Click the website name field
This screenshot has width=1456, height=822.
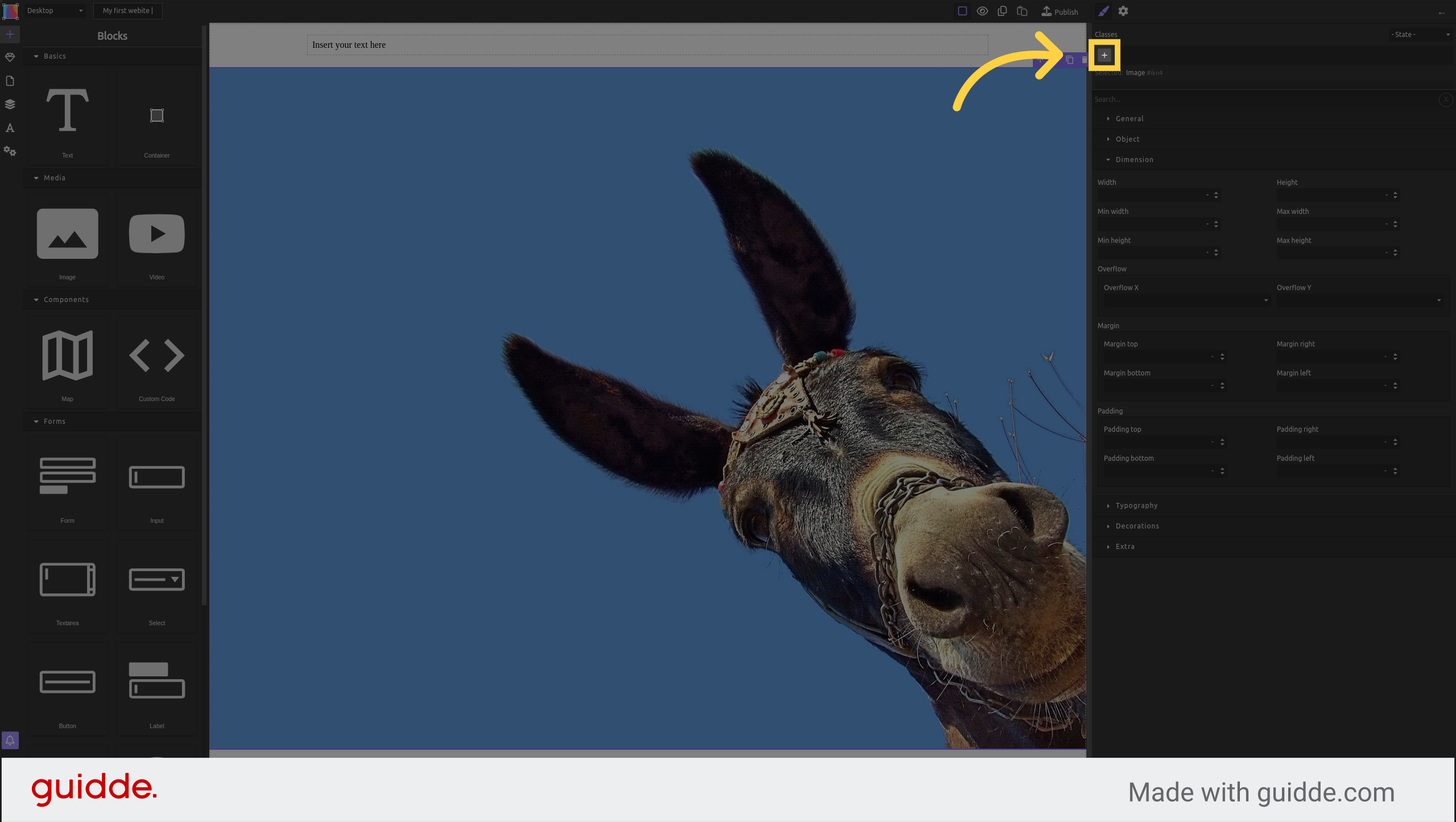pos(128,11)
